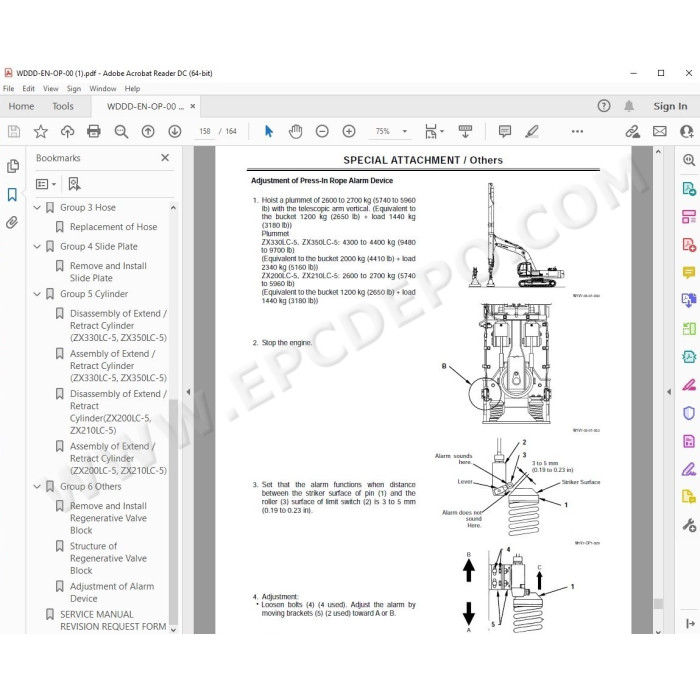Share a link to this file
700x700 pixels.
click(632, 131)
